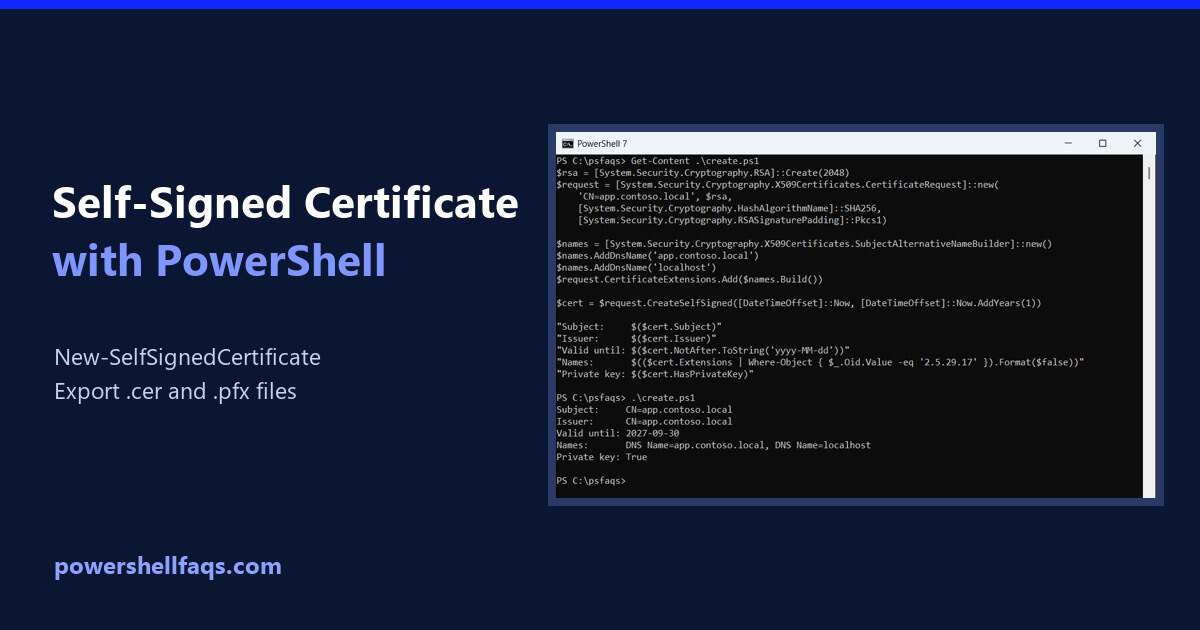Click the "Names:" Where-Object script line

point(820,362)
